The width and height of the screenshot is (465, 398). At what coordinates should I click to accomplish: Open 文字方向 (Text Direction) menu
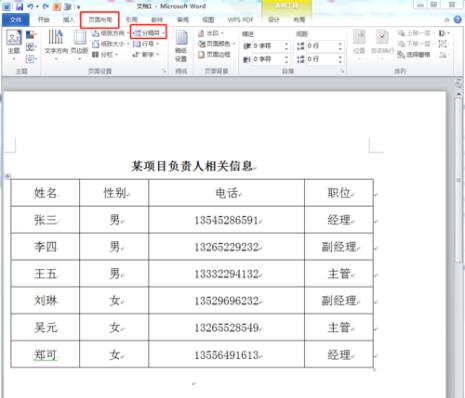[x=56, y=46]
